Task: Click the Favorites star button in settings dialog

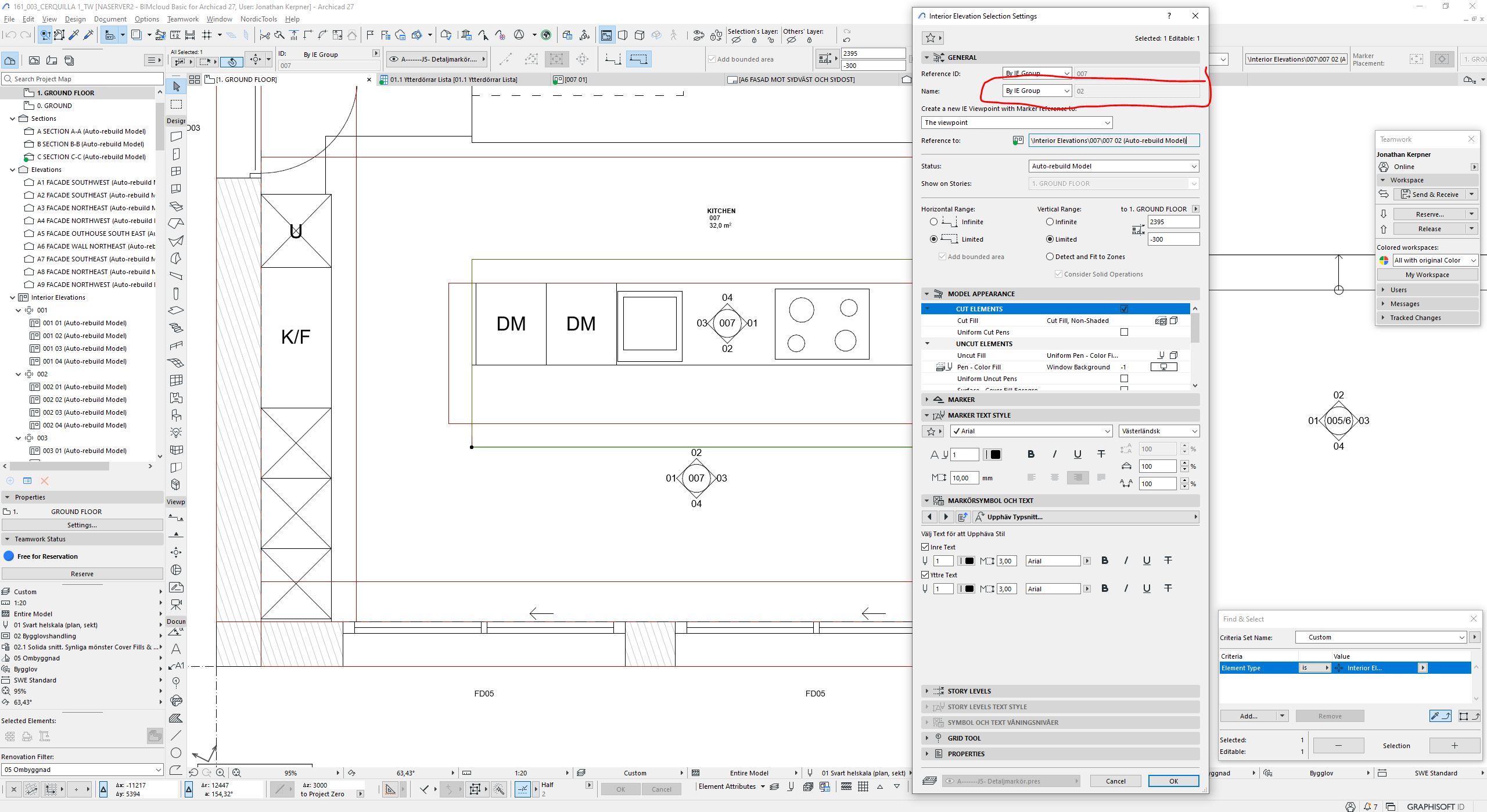Action: [x=931, y=38]
